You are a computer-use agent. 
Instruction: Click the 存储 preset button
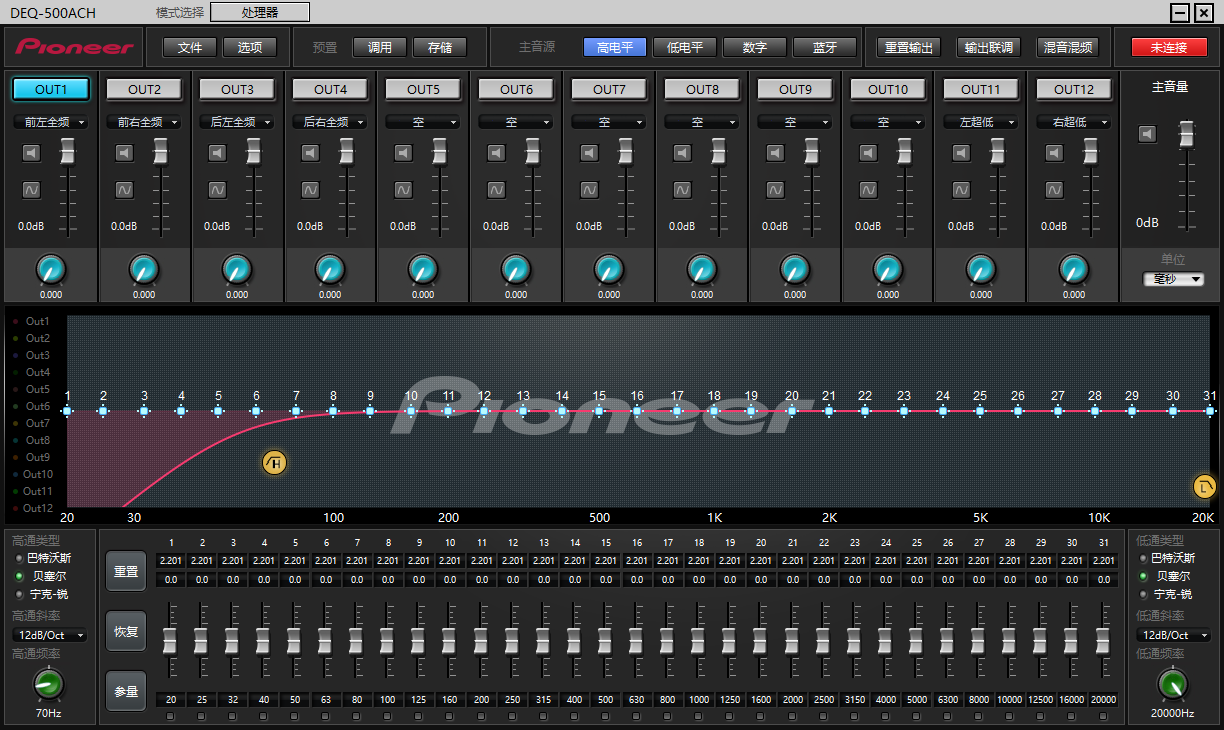click(440, 47)
